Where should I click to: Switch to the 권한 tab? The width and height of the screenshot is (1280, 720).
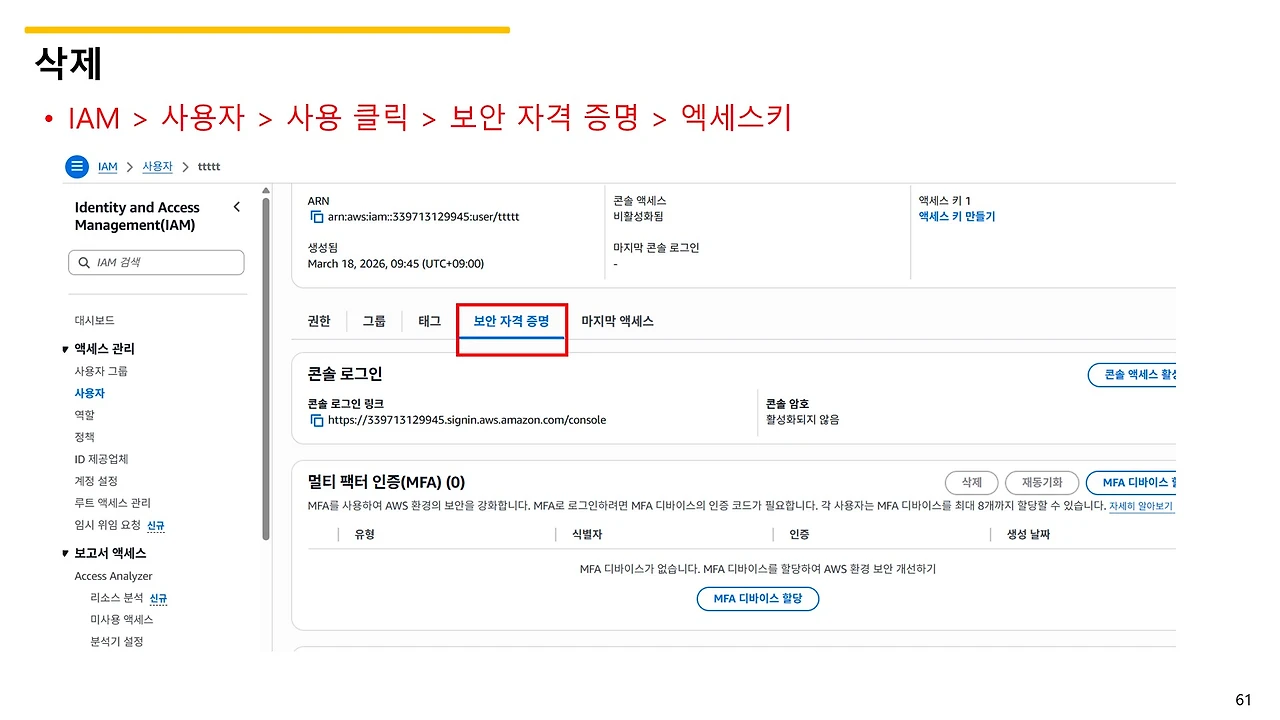pos(318,321)
